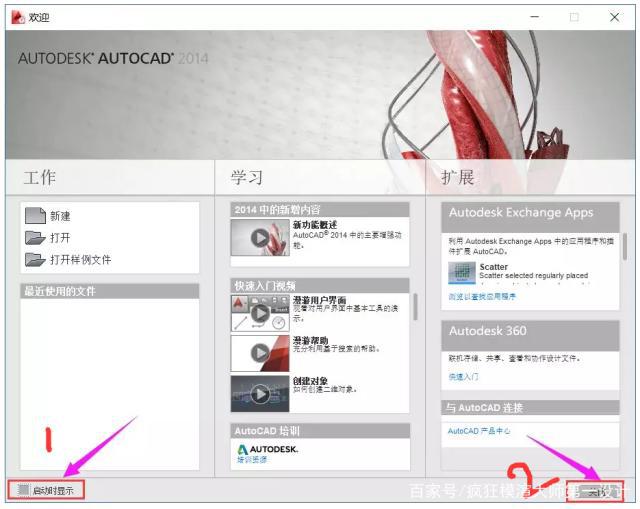Click the 漫游帮助 title text
This screenshot has height=509, width=640.
point(311,340)
